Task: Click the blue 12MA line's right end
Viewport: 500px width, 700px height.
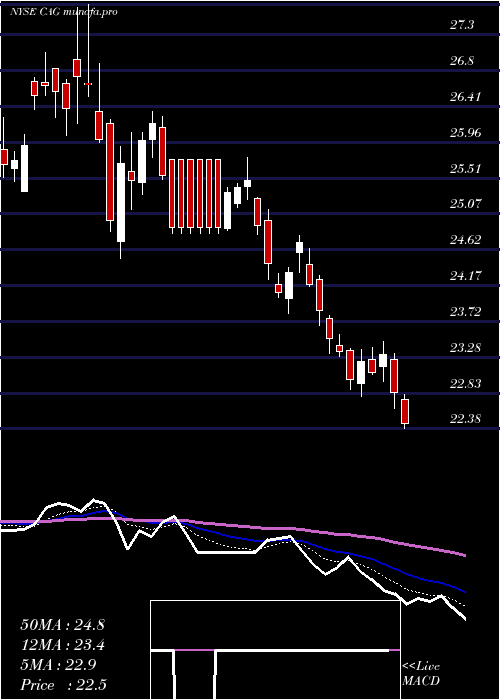Action: (464, 591)
